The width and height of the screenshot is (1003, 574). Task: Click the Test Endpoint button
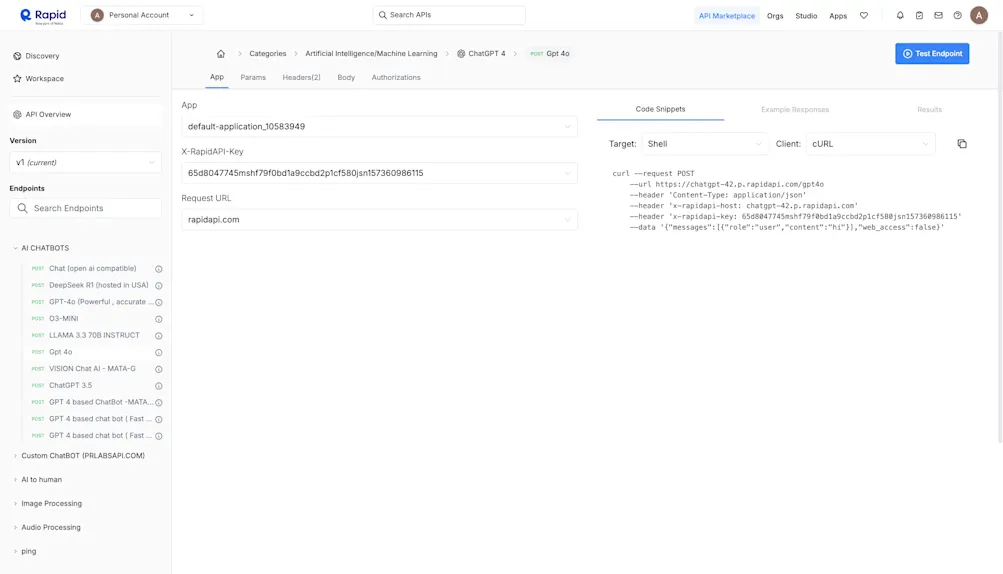coord(932,54)
